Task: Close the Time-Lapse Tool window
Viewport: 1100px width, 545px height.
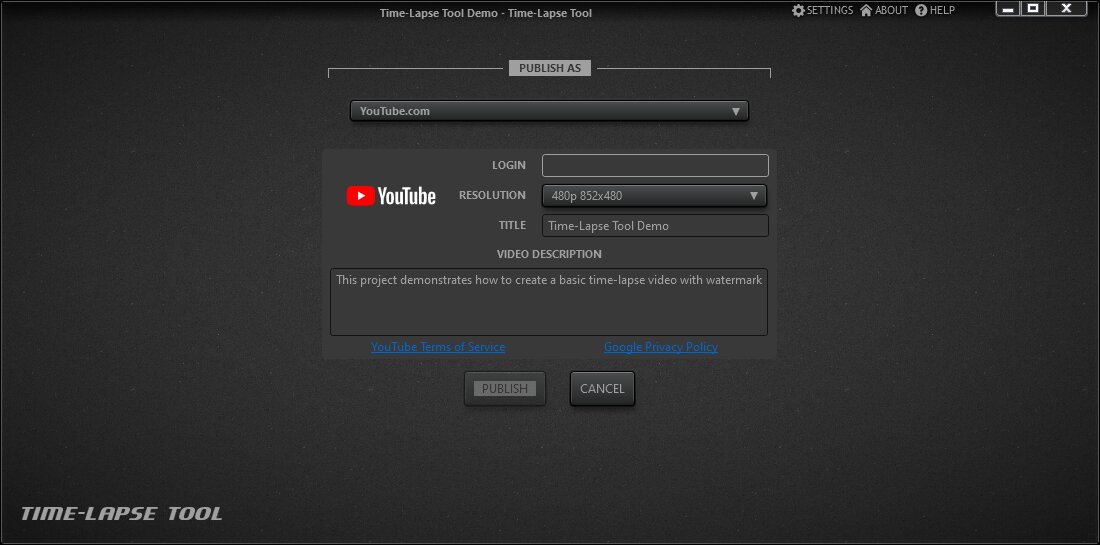Action: 1066,9
